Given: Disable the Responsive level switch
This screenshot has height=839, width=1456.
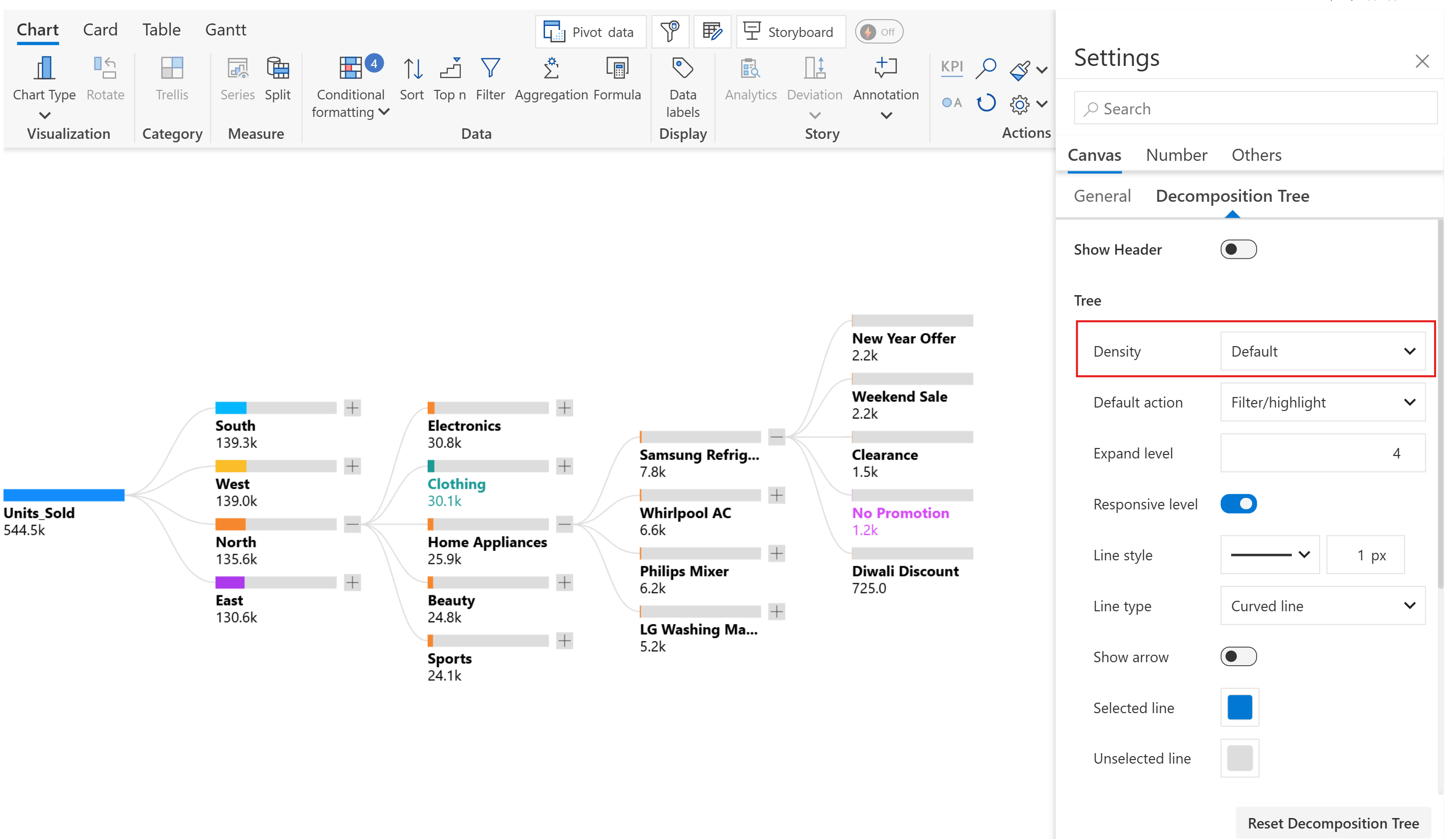Looking at the screenshot, I should pos(1238,504).
